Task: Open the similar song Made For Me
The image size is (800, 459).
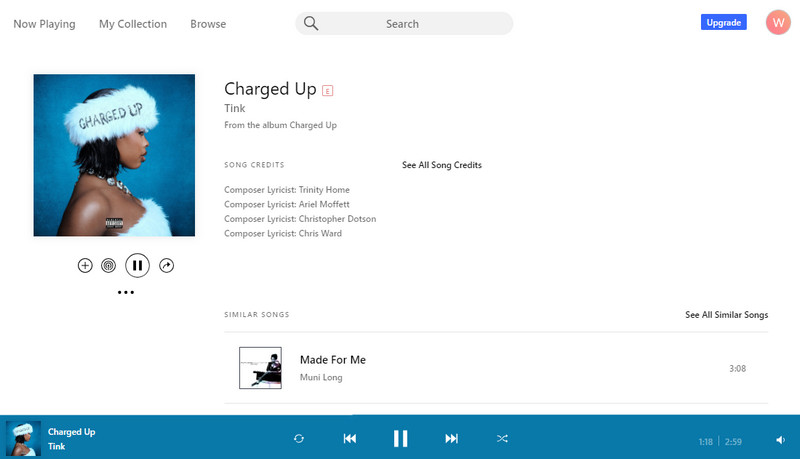Action: pyautogui.click(x=333, y=360)
